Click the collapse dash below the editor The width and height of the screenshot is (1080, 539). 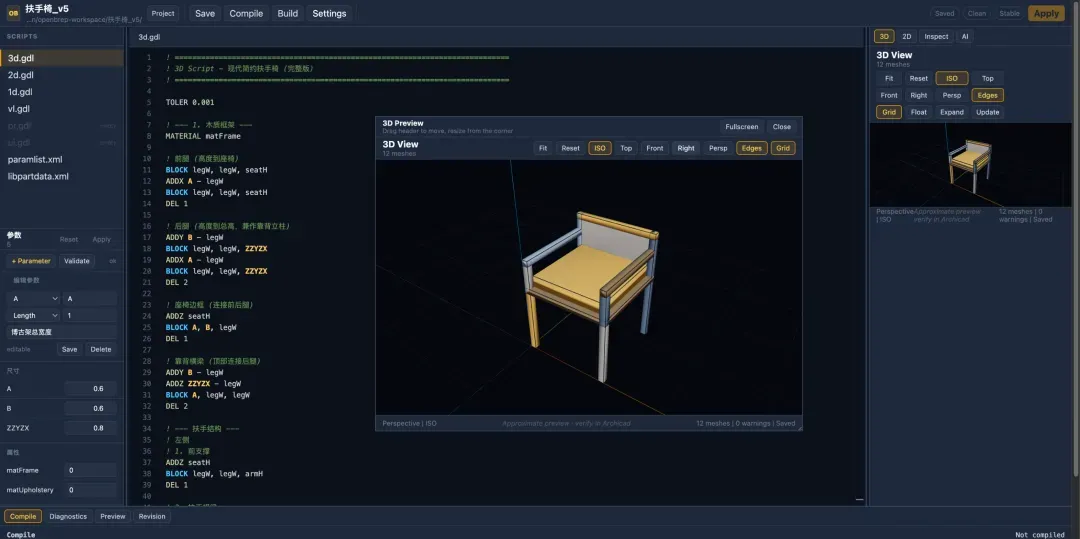pyautogui.click(x=859, y=500)
